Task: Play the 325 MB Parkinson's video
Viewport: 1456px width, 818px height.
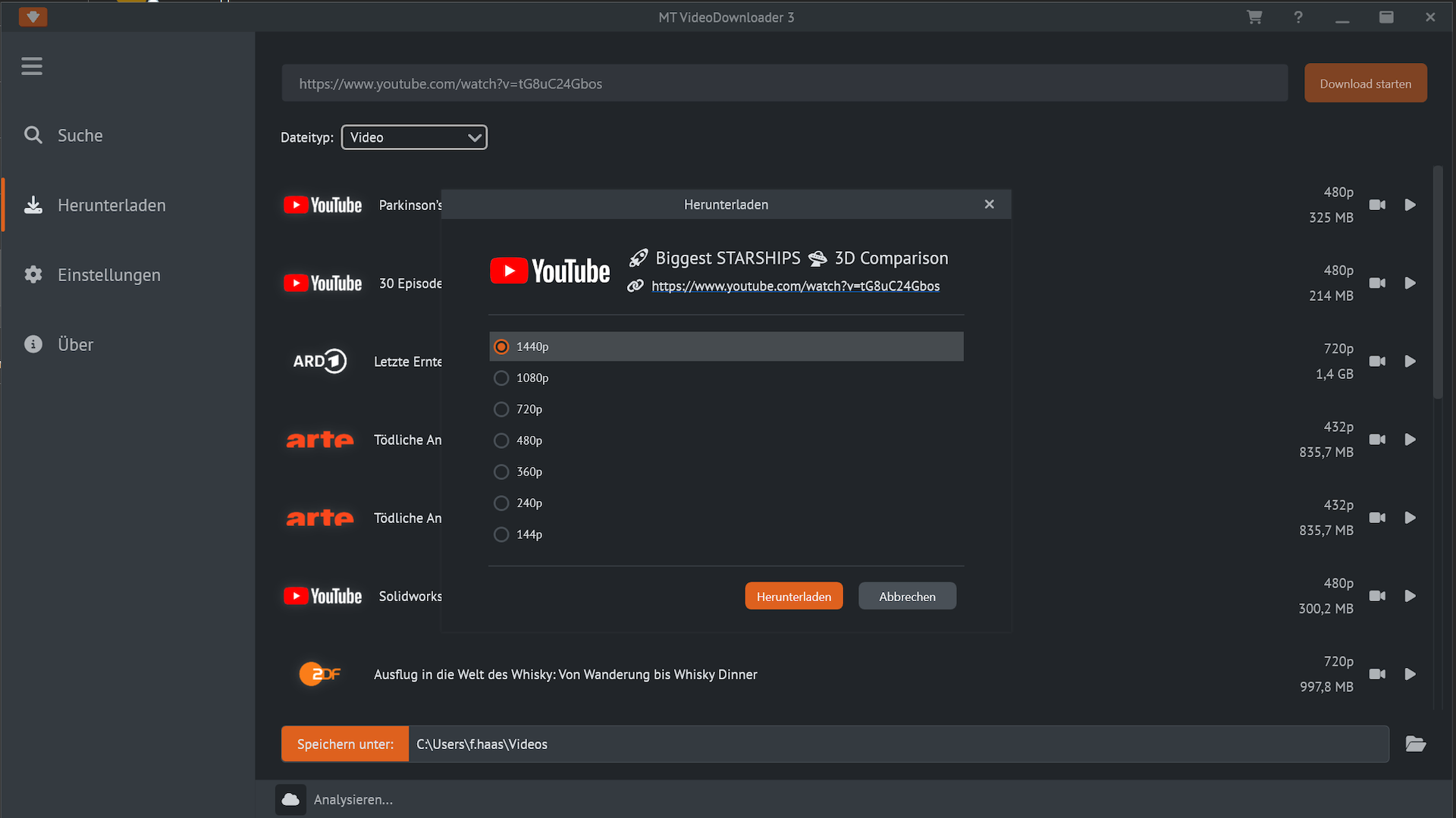Action: 1410,205
